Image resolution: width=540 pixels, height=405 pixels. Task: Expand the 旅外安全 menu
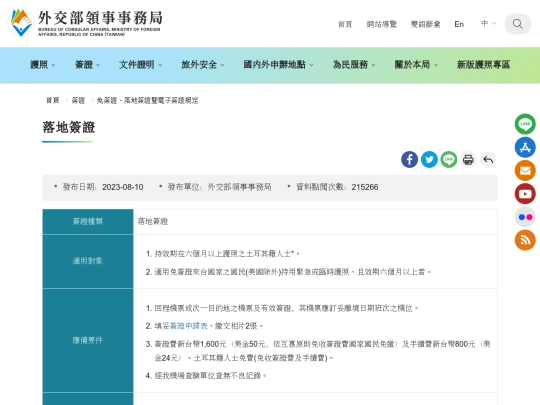(202, 65)
